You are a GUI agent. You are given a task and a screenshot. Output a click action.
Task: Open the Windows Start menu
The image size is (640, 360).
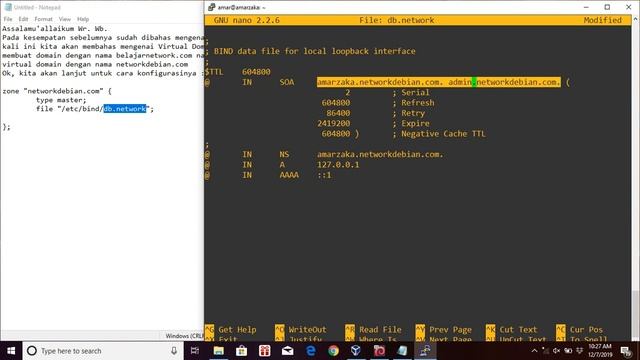11,351
